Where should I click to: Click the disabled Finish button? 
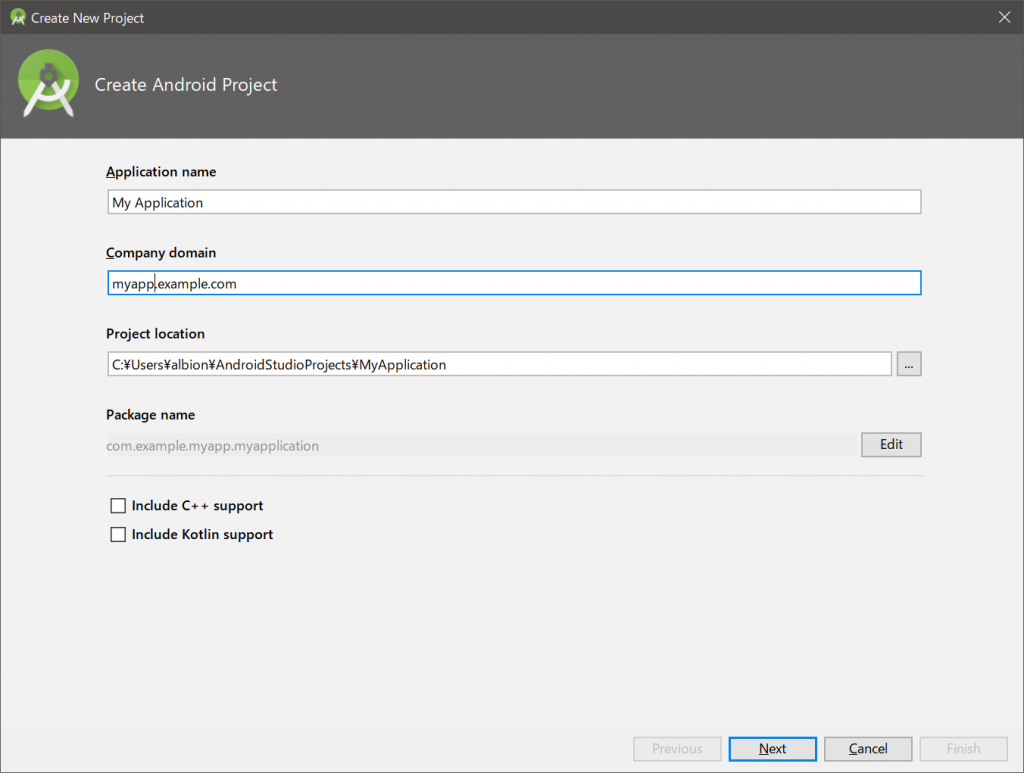tap(963, 749)
